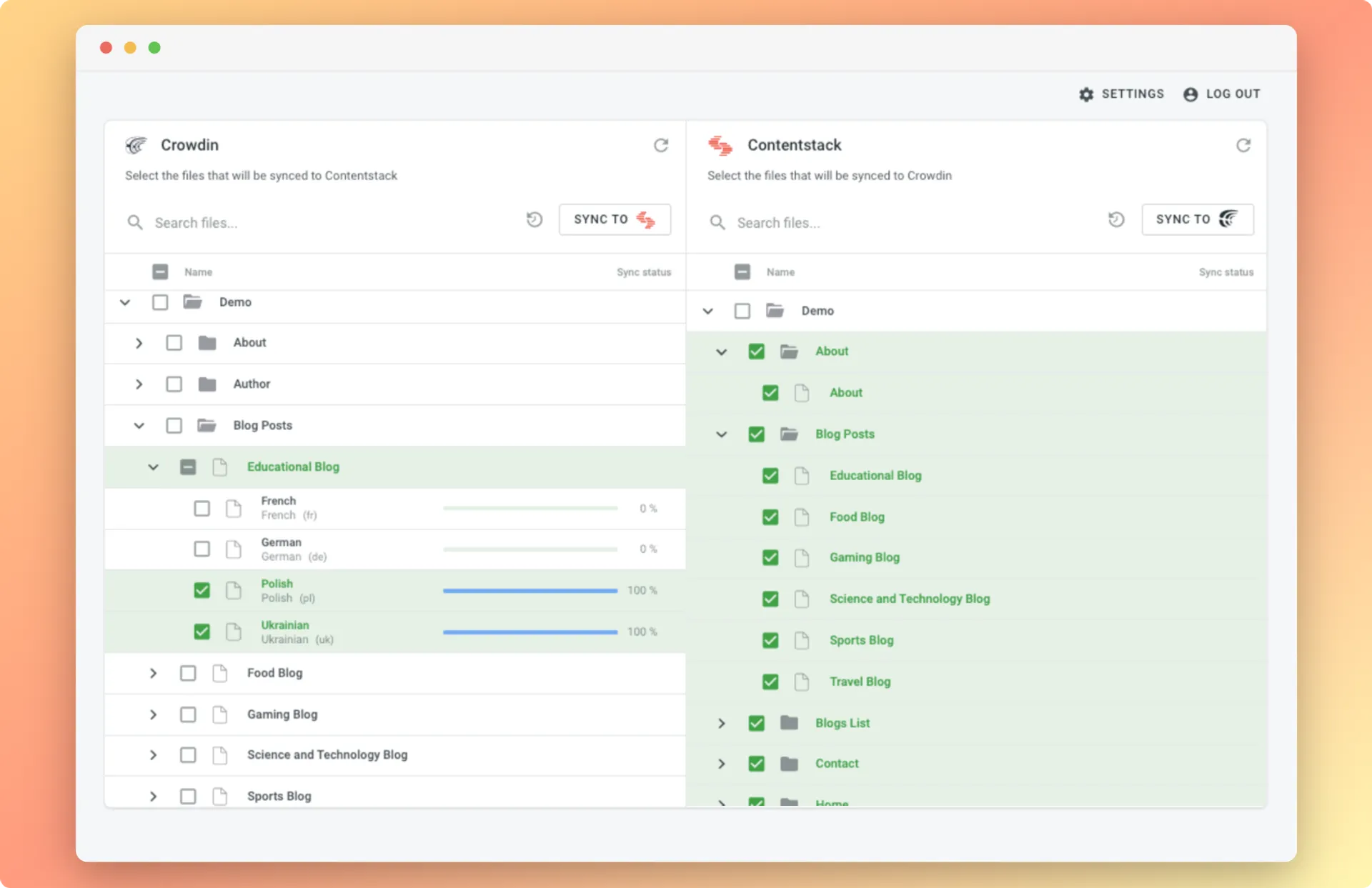Collapse the Demo folder in Crowdin panel
The height and width of the screenshot is (888, 1372).
coord(125,302)
